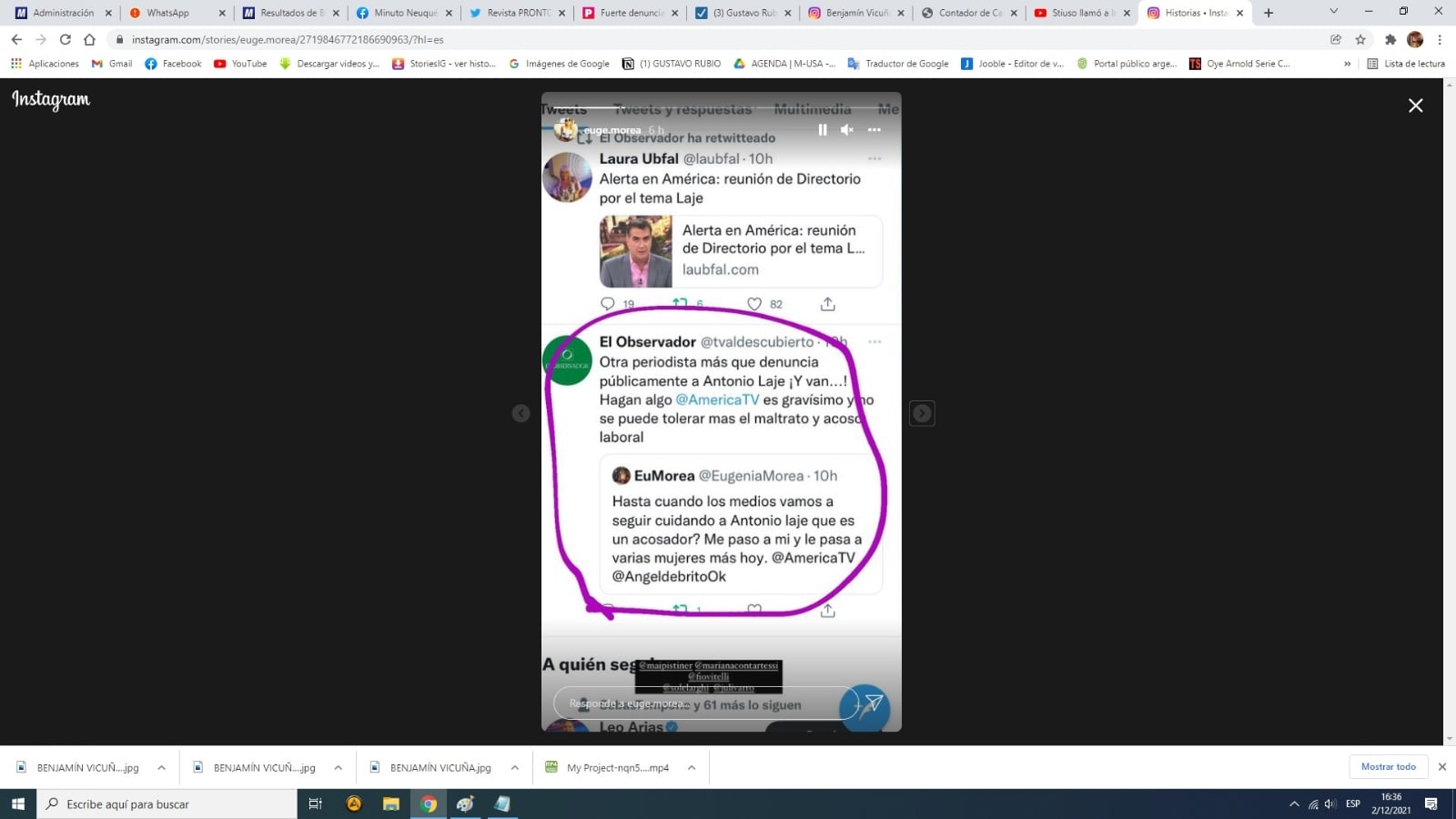Viewport: 1456px width, 819px height.
Task: Open Chrome from the taskbar
Action: click(x=429, y=804)
